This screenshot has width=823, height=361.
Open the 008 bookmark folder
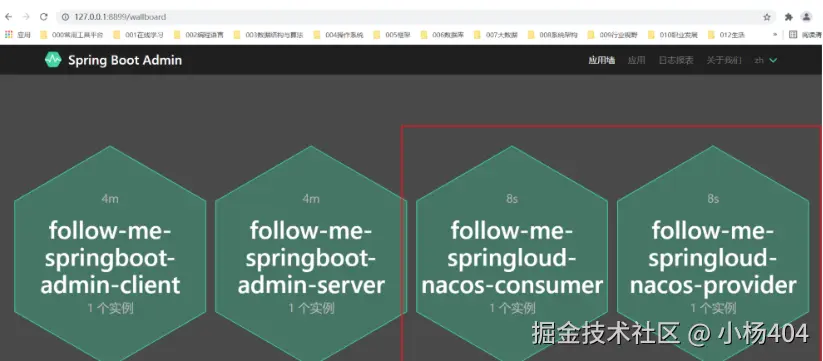[553, 35]
